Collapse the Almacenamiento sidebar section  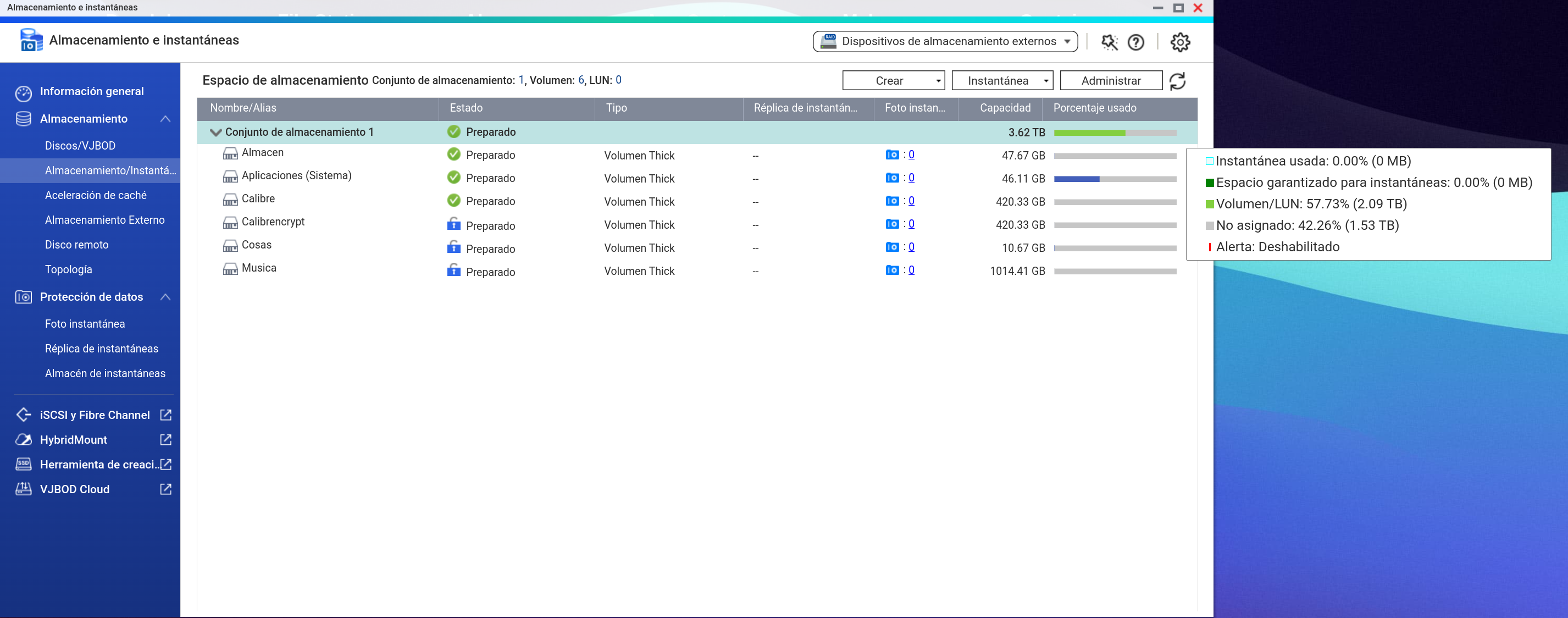165,119
